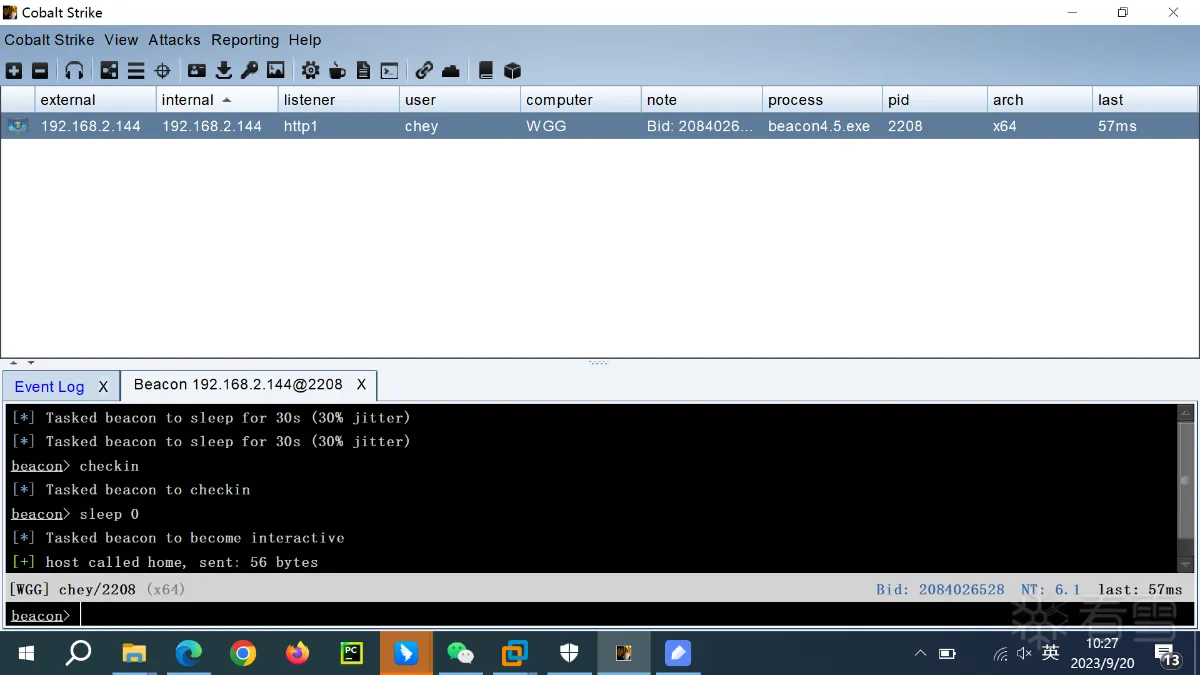
Task: Open WeChat from the taskbar
Action: click(x=460, y=653)
